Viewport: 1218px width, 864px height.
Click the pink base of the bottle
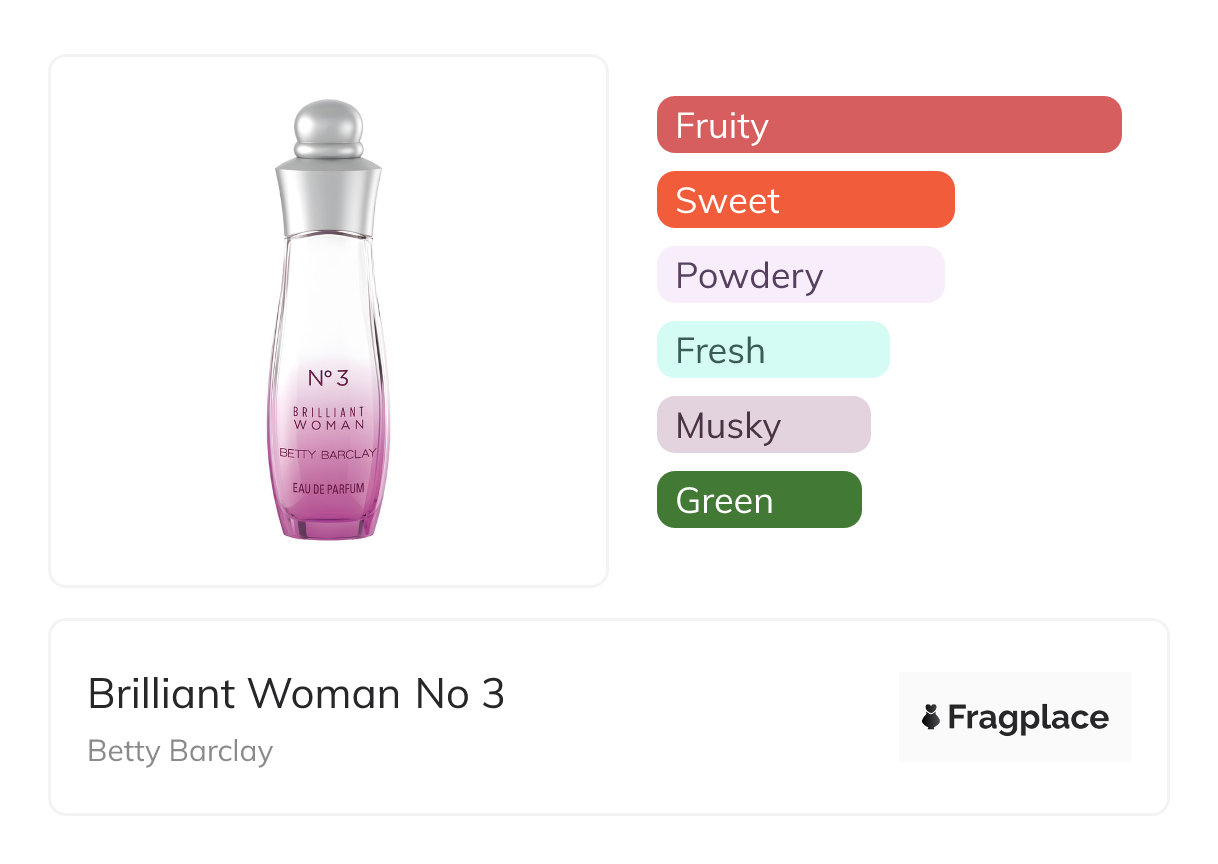pyautogui.click(x=329, y=523)
